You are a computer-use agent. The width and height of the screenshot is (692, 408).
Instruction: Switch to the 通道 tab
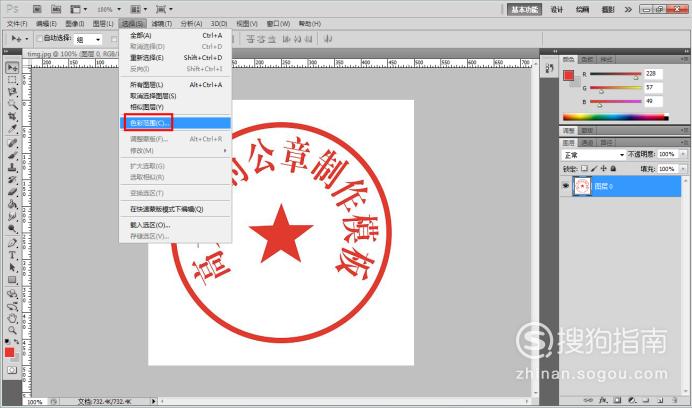(587, 143)
